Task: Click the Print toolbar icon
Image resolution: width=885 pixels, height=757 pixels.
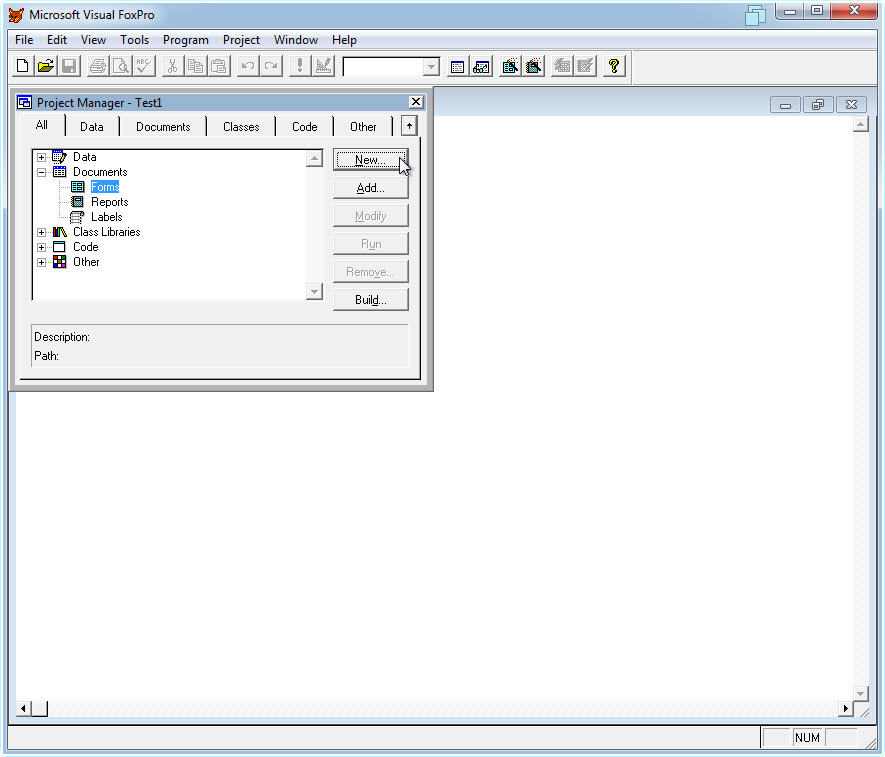Action: coord(98,66)
